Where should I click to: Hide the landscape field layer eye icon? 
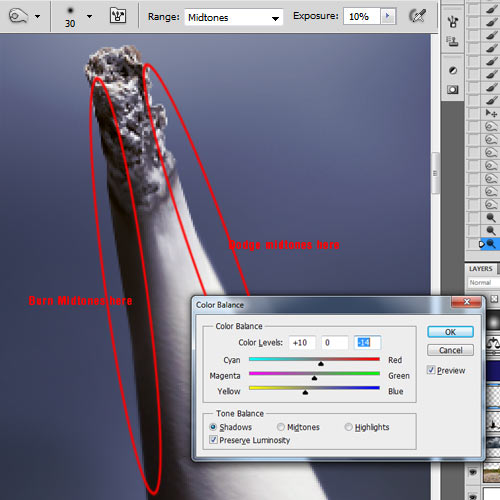[473, 472]
